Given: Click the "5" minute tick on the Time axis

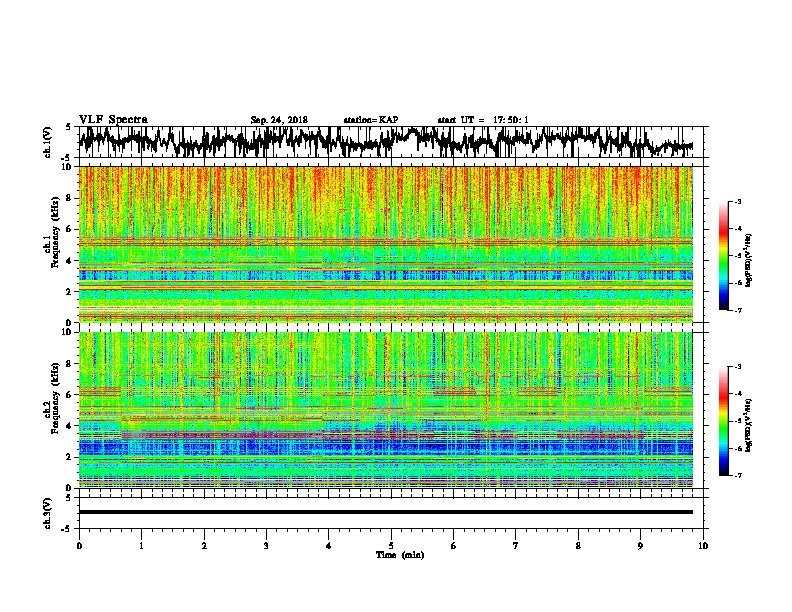Looking at the screenshot, I should pyautogui.click(x=391, y=546).
